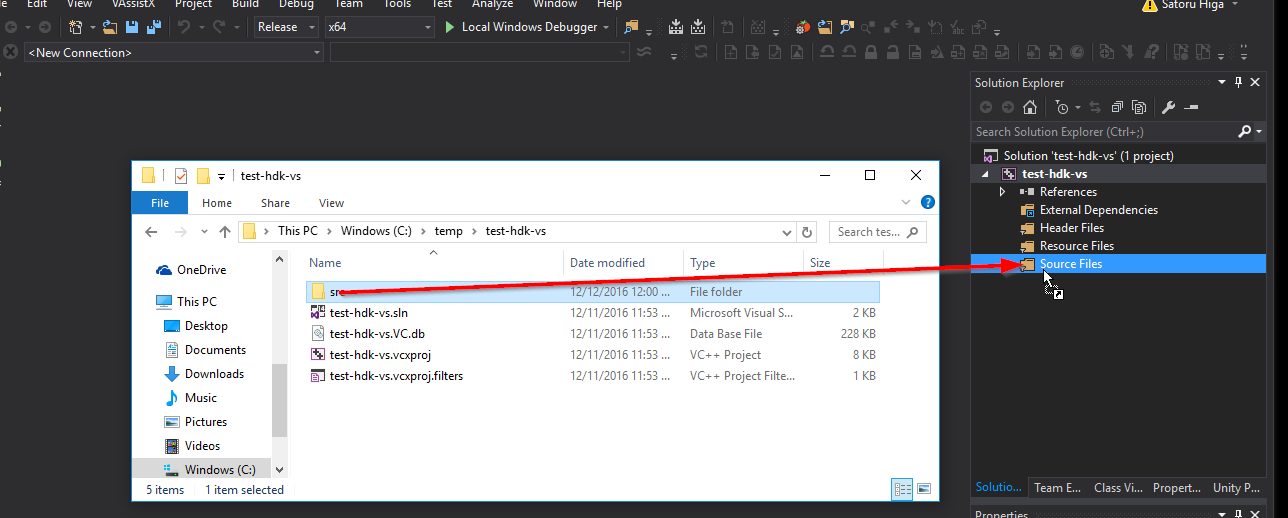Open the Analyze menu
Viewport: 1288px width, 518px height.
pyautogui.click(x=492, y=4)
